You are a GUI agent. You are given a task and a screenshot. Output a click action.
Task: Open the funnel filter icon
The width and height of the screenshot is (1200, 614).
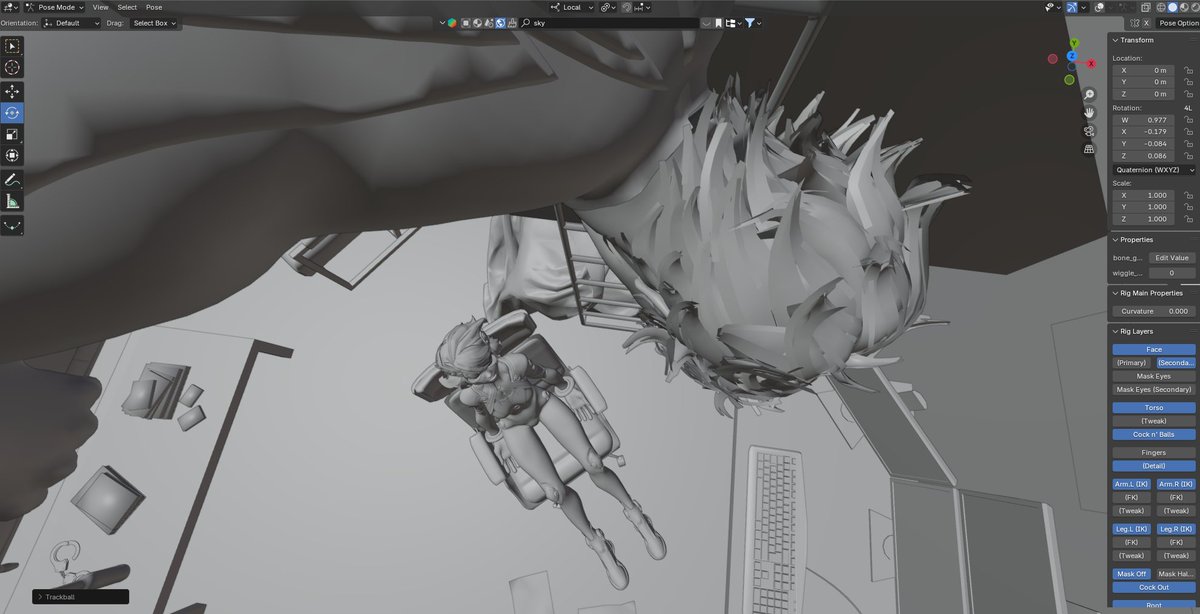pos(752,22)
